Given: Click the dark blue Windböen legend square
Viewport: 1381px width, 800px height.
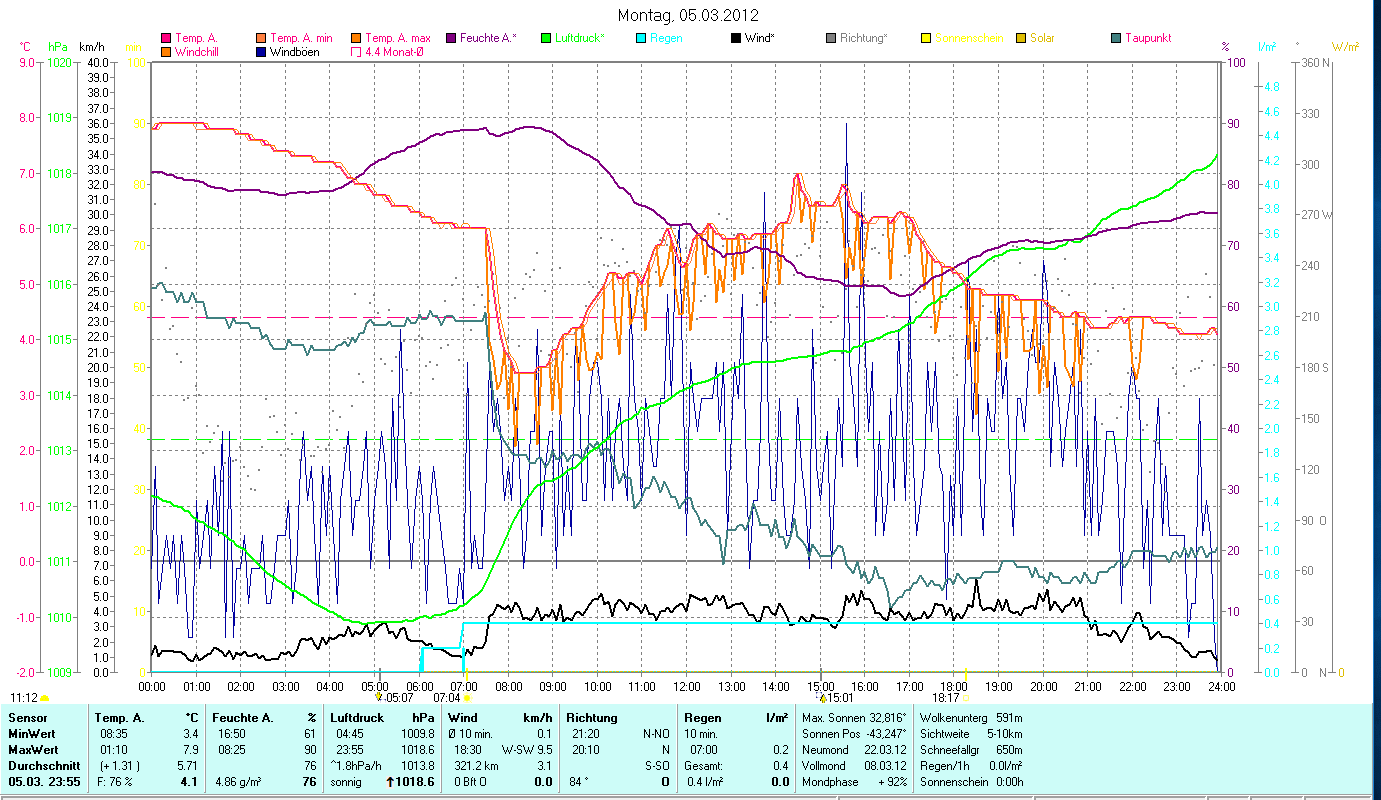Looking at the screenshot, I should (260, 52).
